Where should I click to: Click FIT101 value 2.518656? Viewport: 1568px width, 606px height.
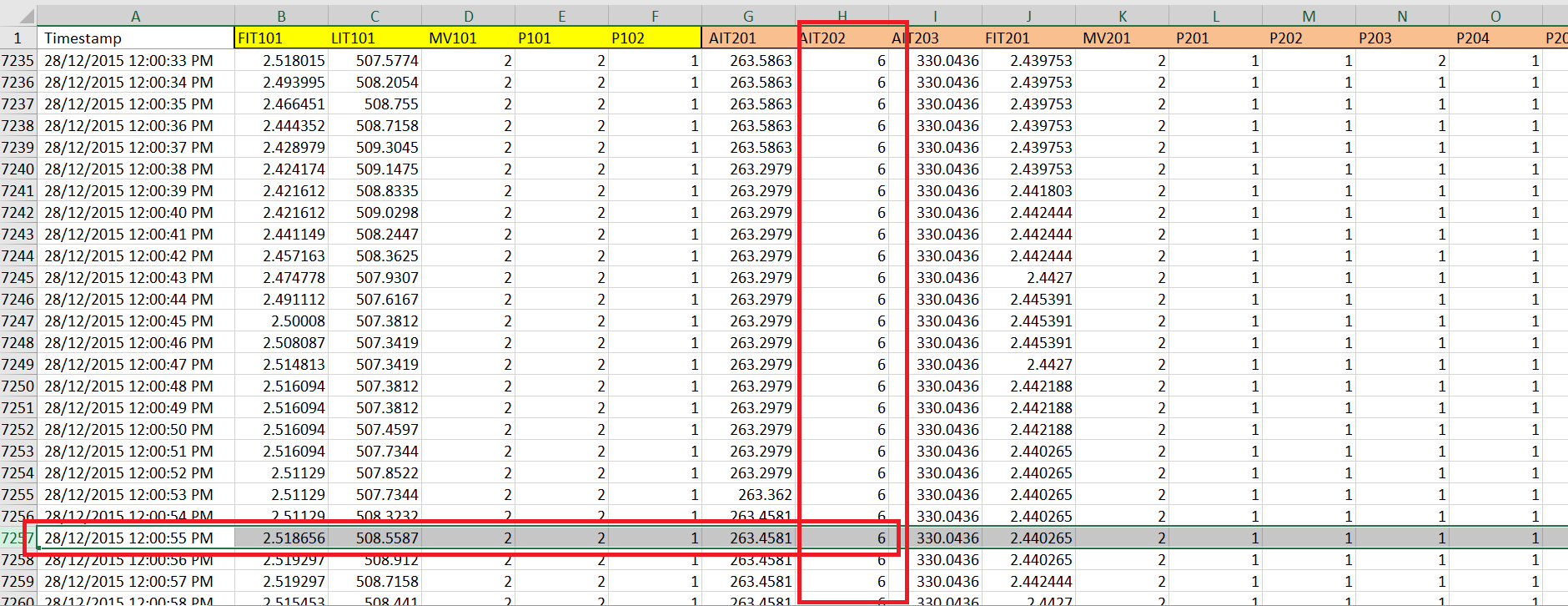281,538
